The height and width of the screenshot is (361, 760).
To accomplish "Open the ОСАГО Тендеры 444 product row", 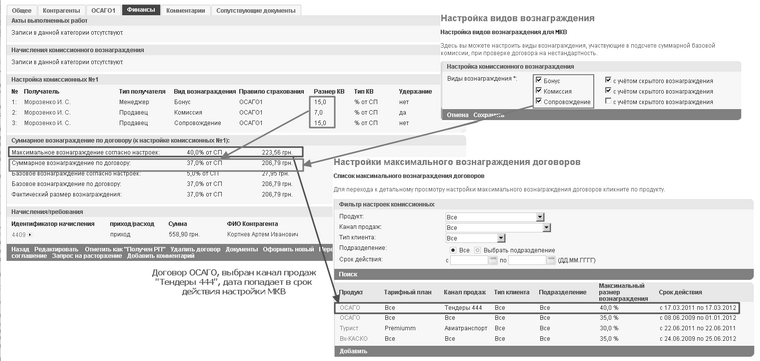I will pos(537,308).
